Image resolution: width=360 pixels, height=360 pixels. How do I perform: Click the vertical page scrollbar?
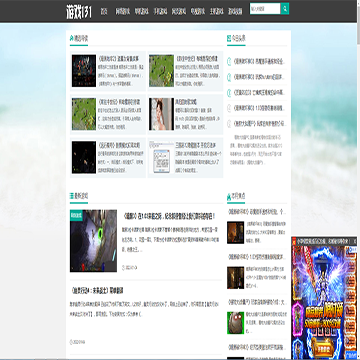[x=358, y=180]
